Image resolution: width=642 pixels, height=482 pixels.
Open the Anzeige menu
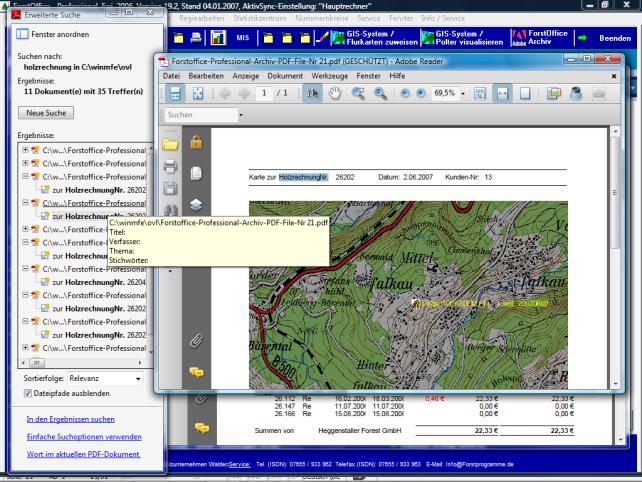point(246,76)
